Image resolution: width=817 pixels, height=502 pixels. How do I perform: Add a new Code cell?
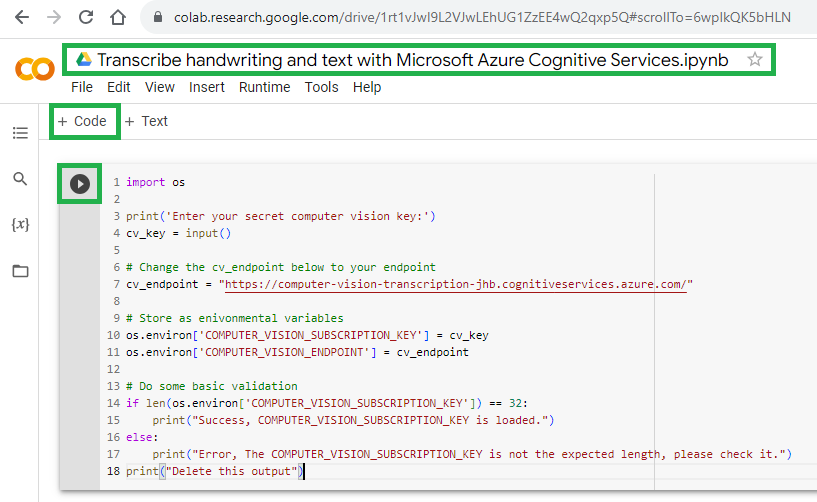coord(82,121)
